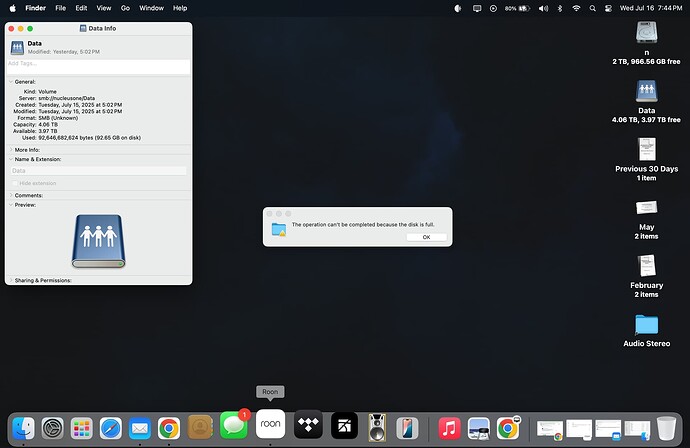This screenshot has height=448, width=690.
Task: Open the View menu
Action: click(x=104, y=8)
